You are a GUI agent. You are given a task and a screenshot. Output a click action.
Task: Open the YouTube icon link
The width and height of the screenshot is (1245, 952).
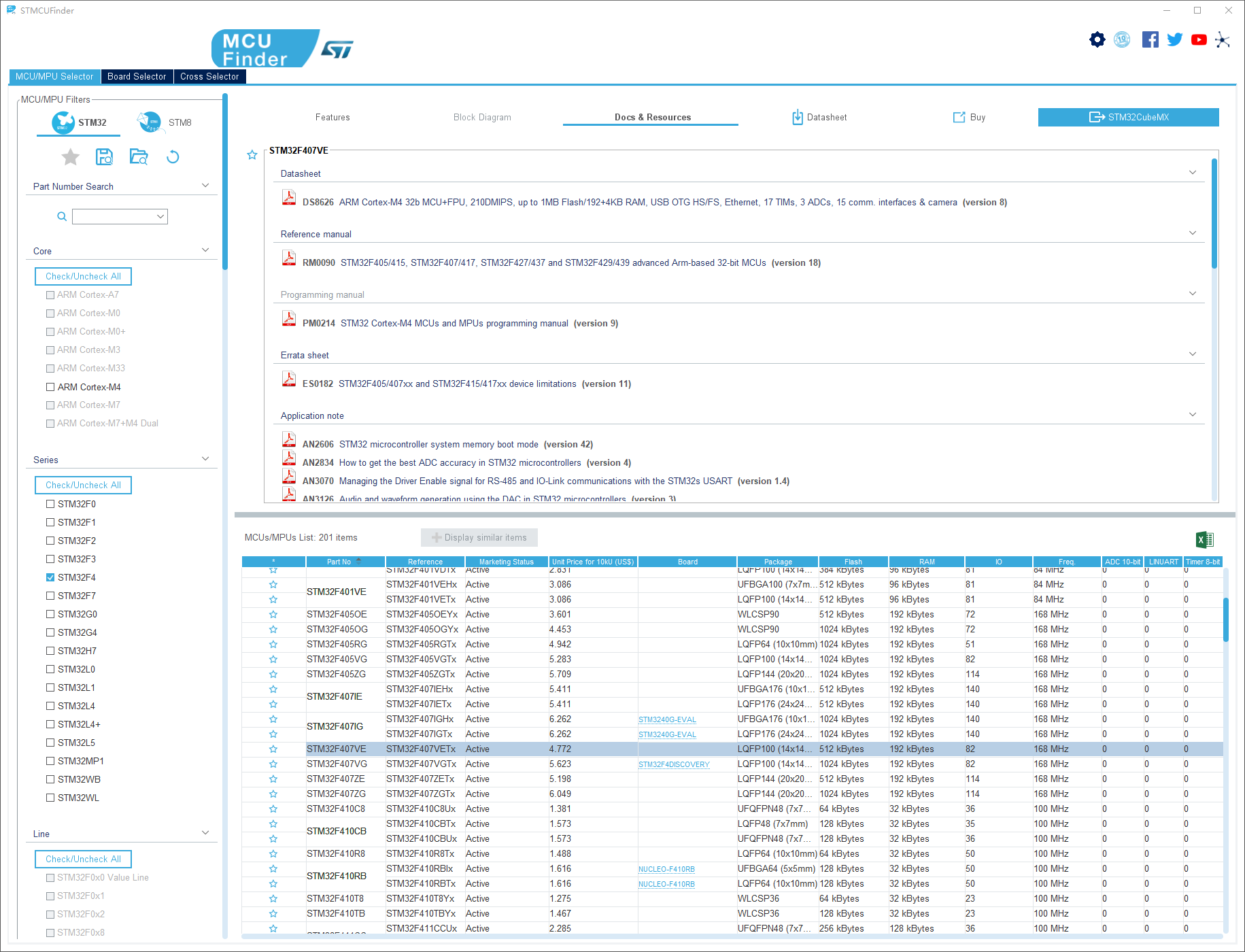1199,39
